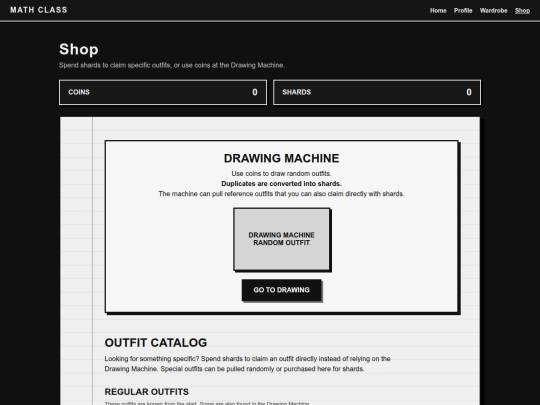Click 'Spend shards to claim specific outfits' subtitle
Screen dimensions: 540x405
pyautogui.click(x=172, y=65)
